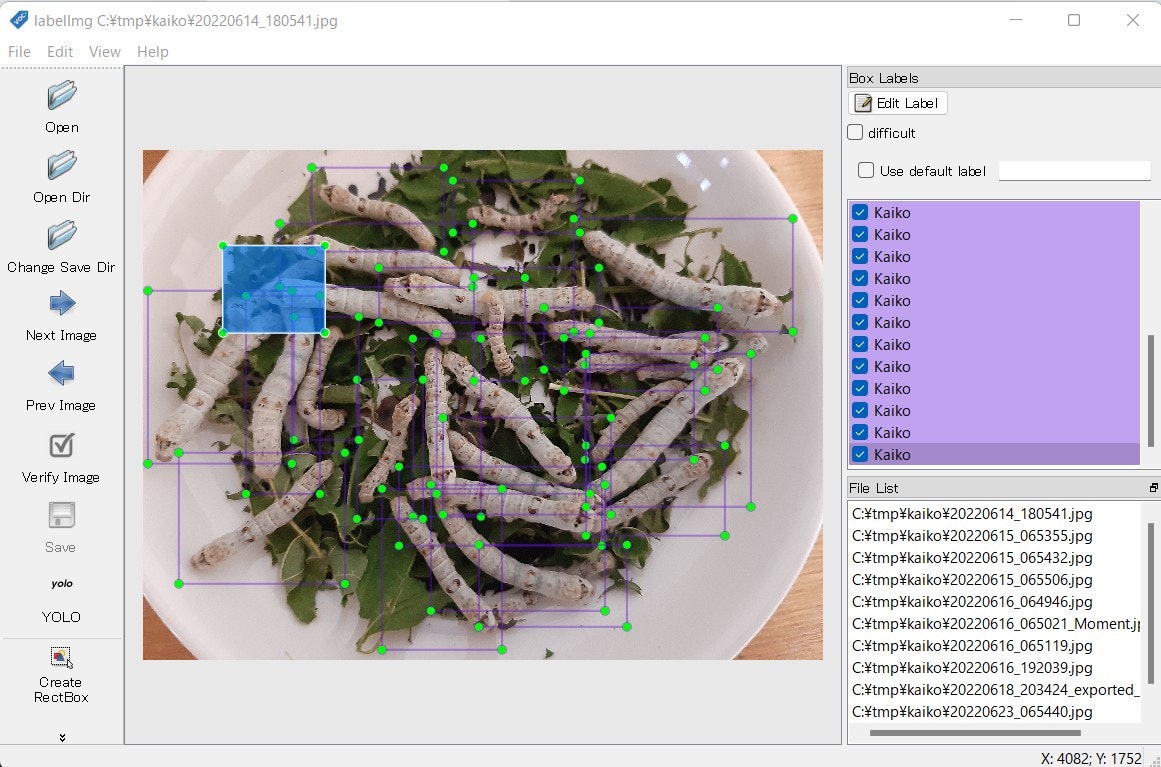The width and height of the screenshot is (1161, 767).
Task: Uncheck the second Kaiko label checkbox
Action: pos(860,235)
